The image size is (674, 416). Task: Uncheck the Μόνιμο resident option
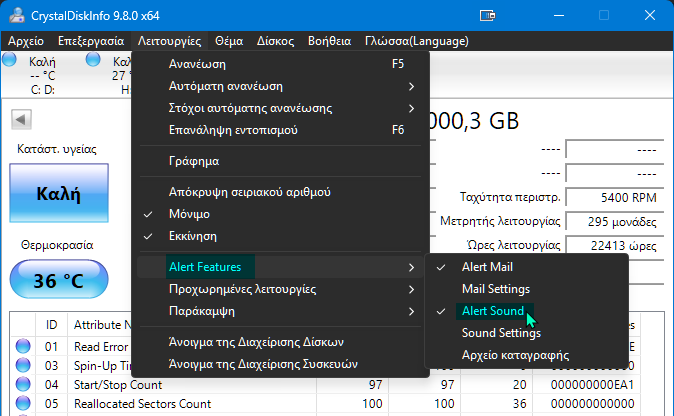pyautogui.click(x=189, y=214)
